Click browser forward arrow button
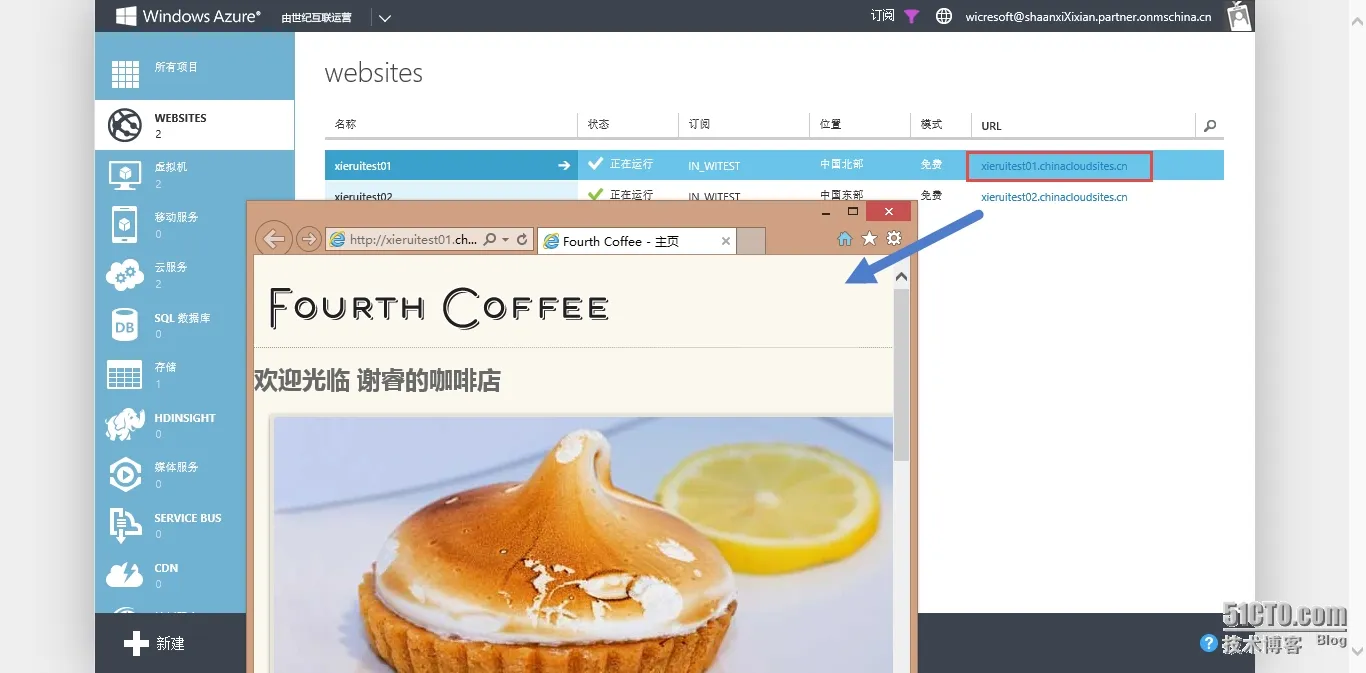The height and width of the screenshot is (673, 1366). tap(309, 240)
